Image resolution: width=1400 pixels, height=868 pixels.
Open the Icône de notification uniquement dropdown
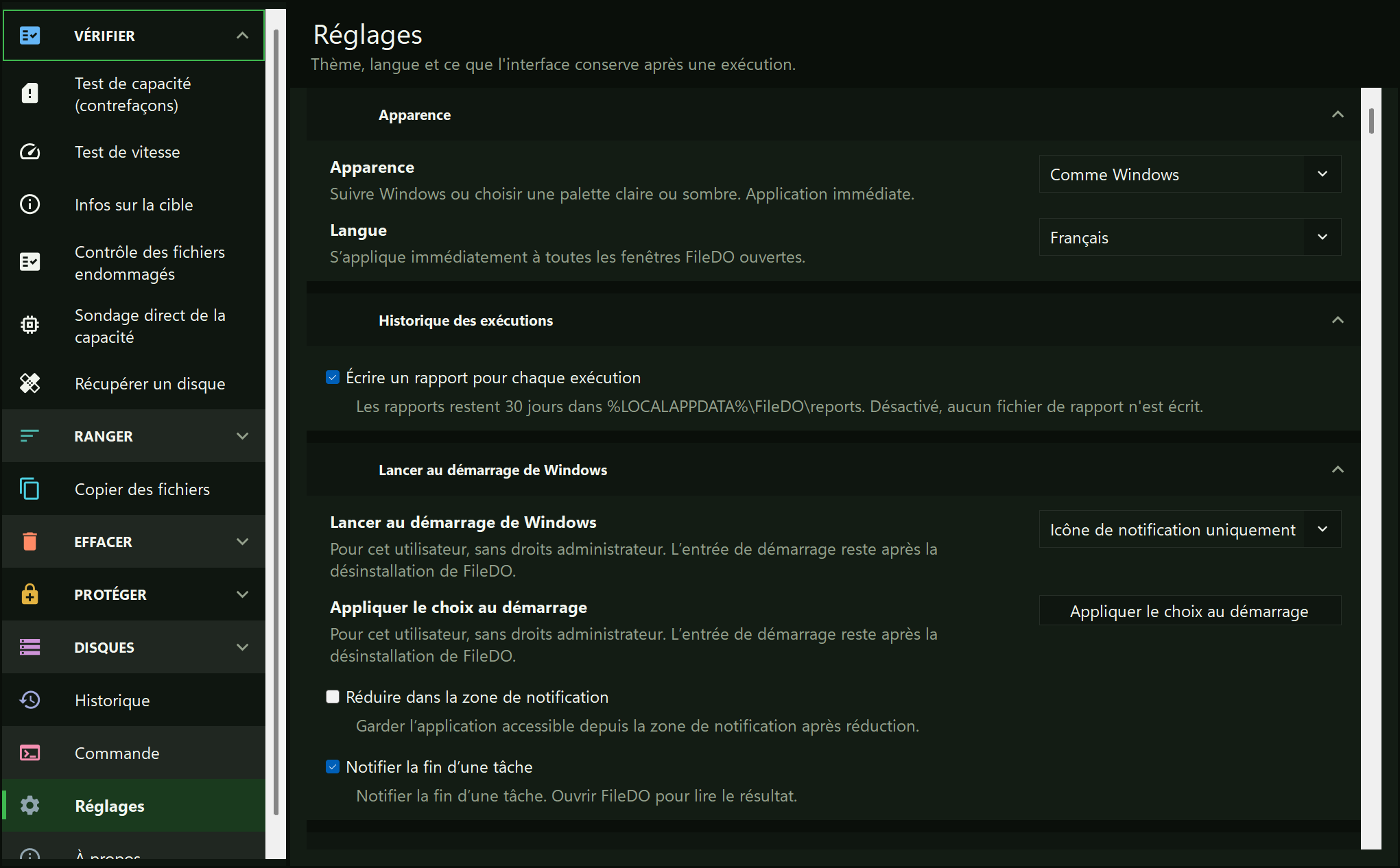tap(1190, 529)
